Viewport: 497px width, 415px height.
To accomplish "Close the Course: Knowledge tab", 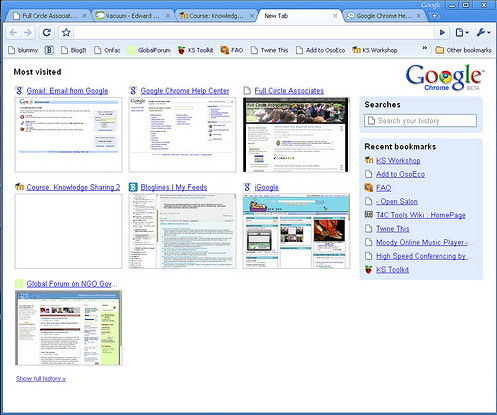I will (x=252, y=16).
